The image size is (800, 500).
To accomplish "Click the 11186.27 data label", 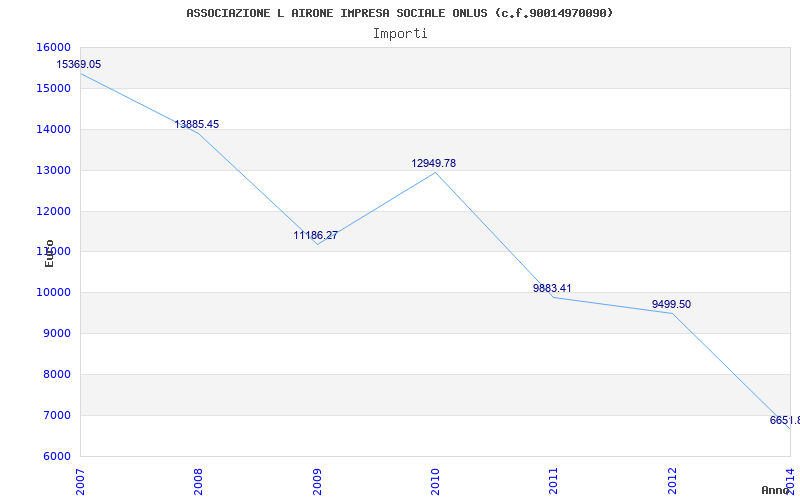I will [315, 236].
